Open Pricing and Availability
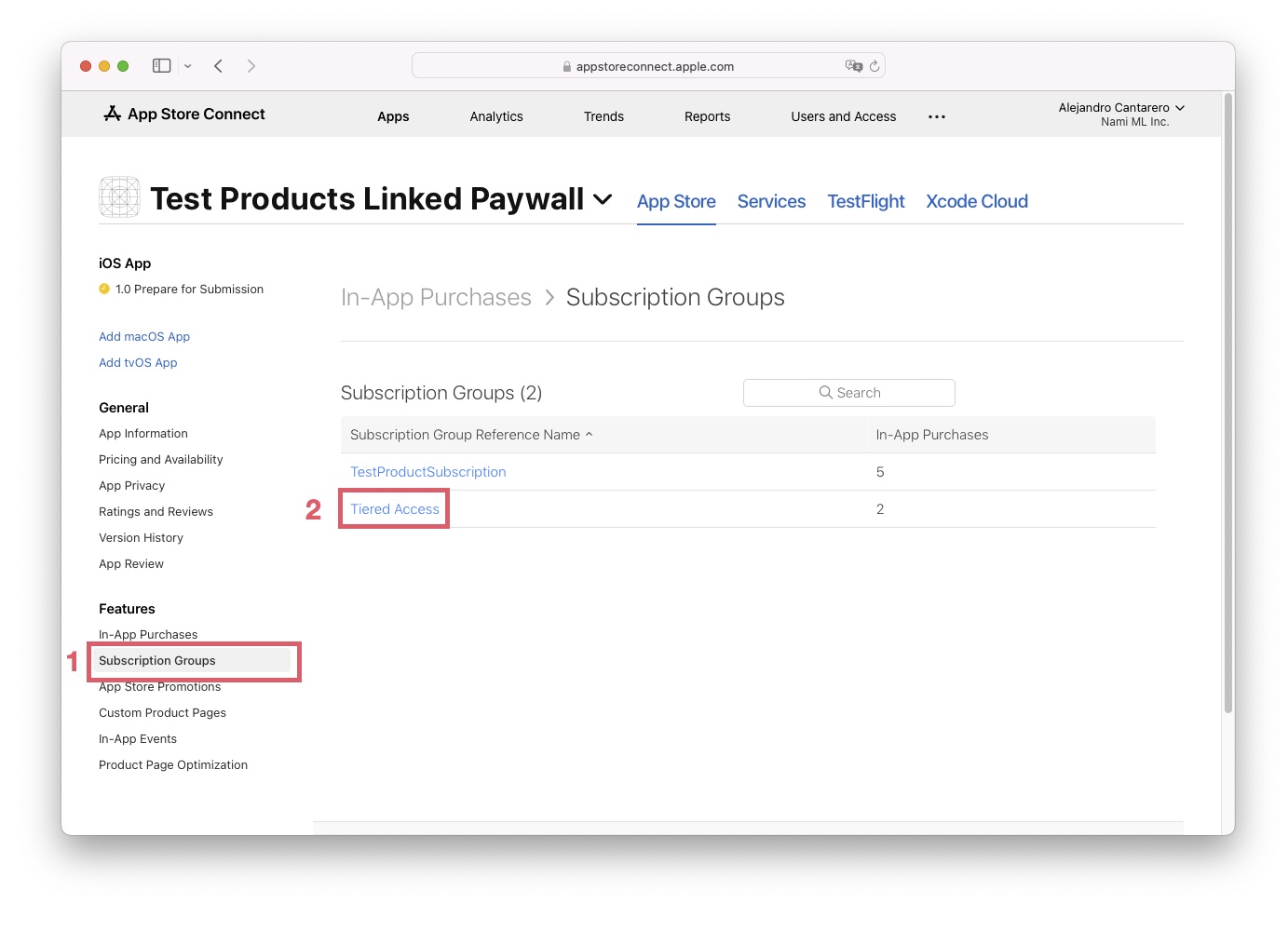 pyautogui.click(x=161, y=460)
